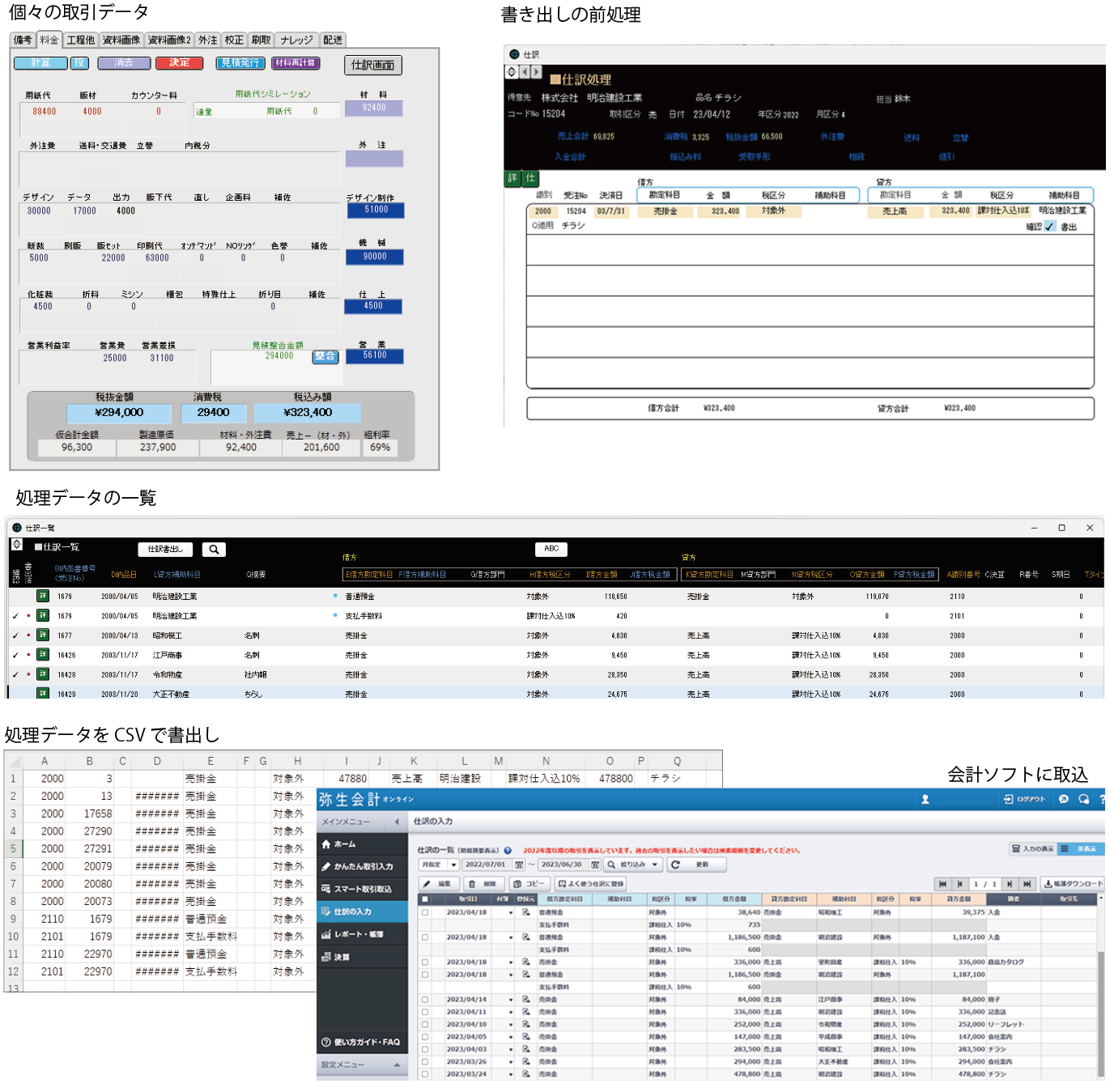
Task: Switch to the 配送 tab
Action: [x=333, y=40]
